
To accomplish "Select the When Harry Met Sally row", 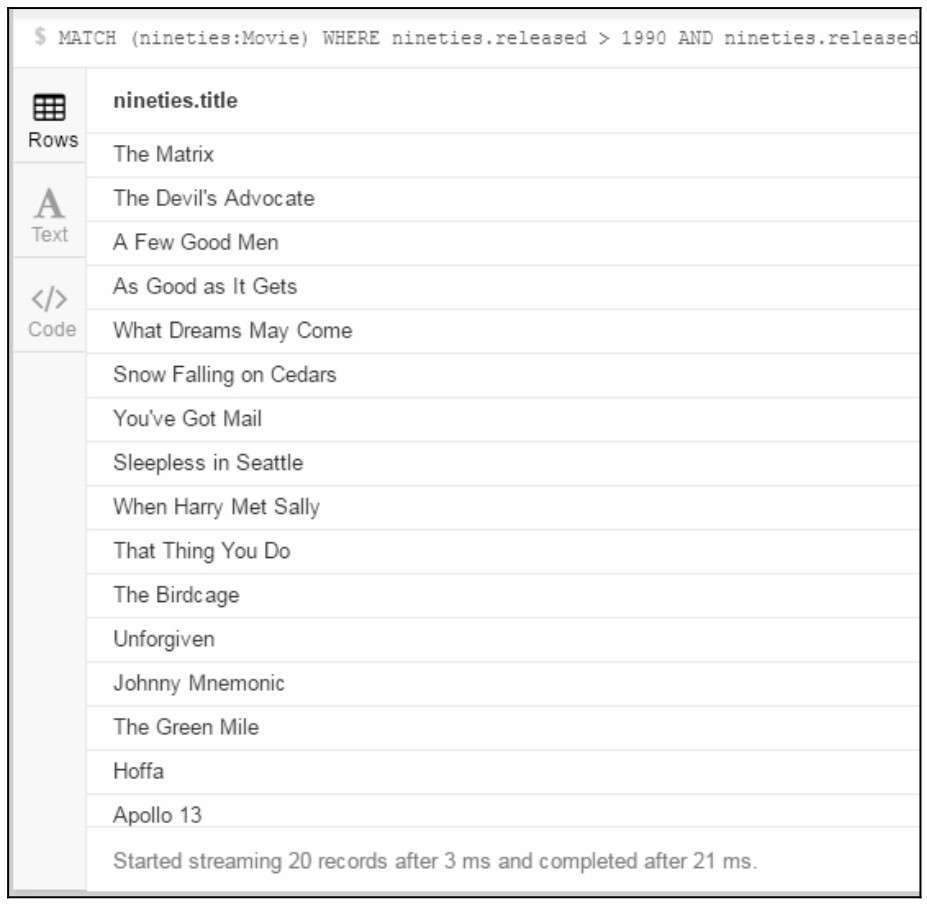I will click(503, 507).
